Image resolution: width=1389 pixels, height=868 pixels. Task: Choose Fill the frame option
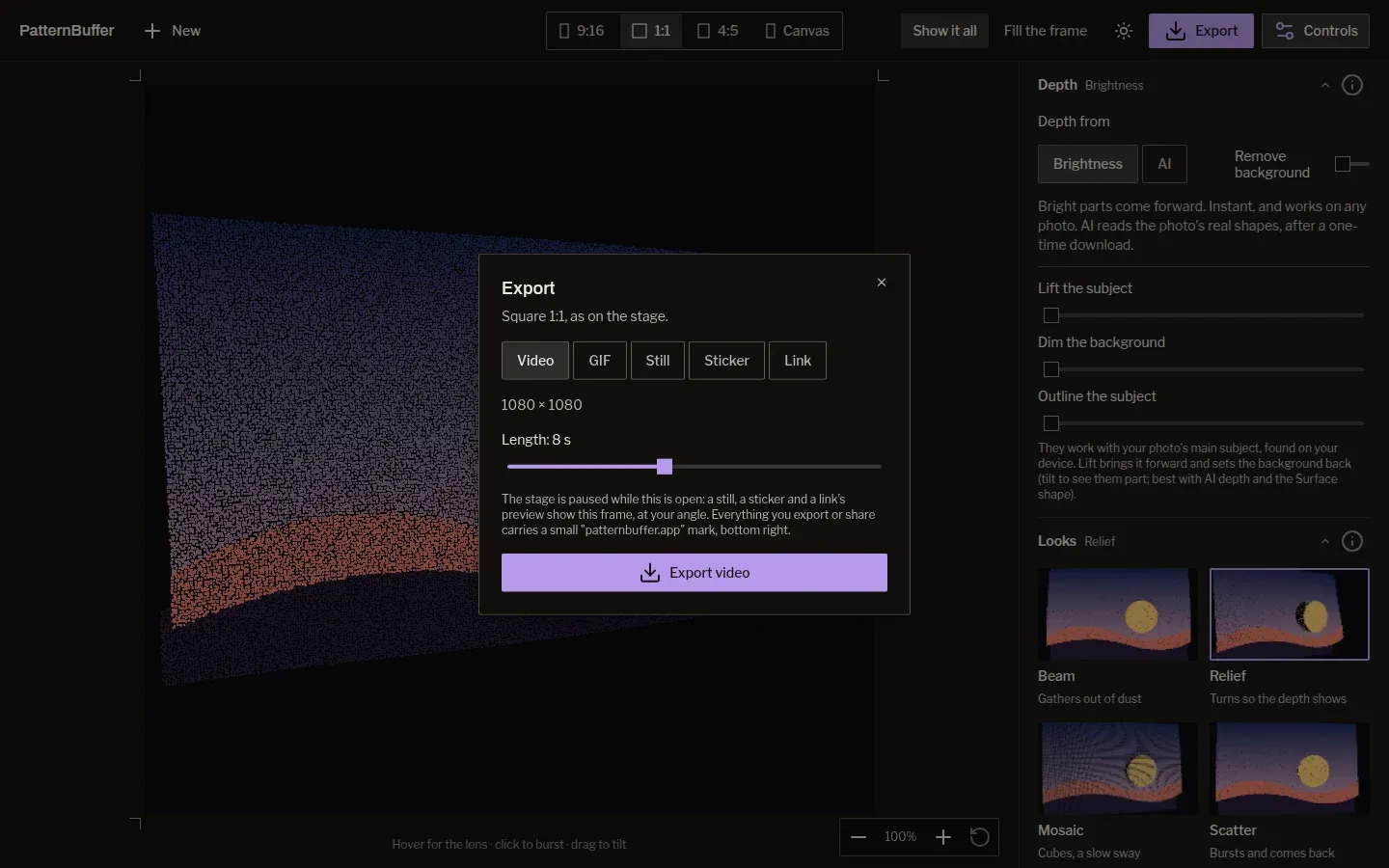(x=1045, y=31)
